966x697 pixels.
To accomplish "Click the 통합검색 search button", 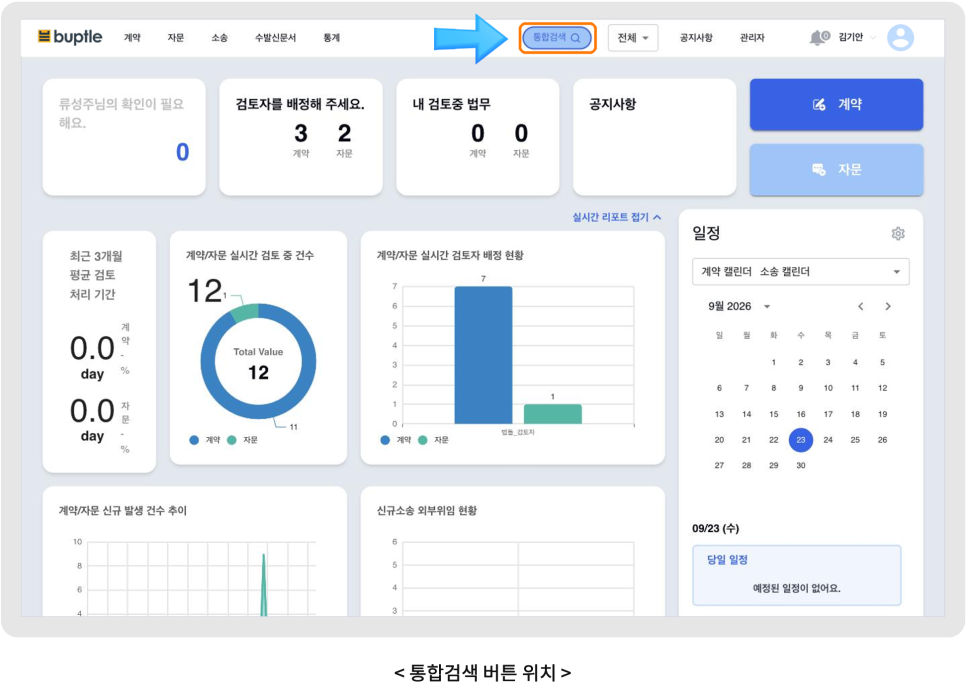I will [x=557, y=38].
